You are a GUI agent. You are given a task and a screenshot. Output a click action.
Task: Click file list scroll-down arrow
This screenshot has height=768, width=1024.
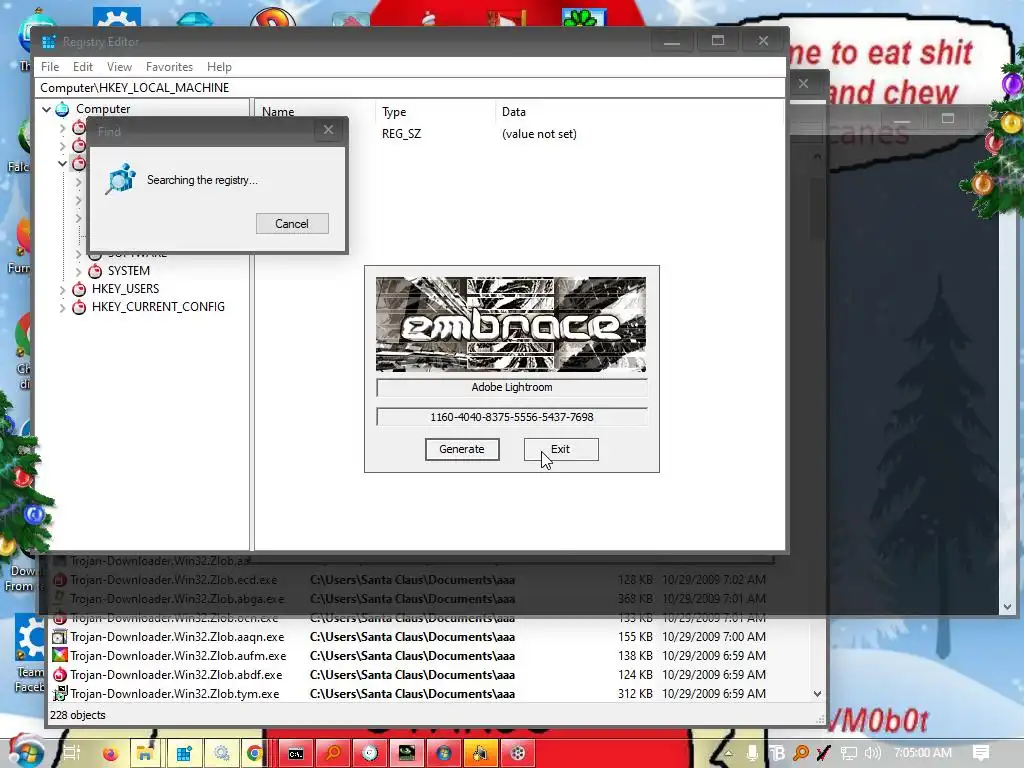(x=817, y=694)
